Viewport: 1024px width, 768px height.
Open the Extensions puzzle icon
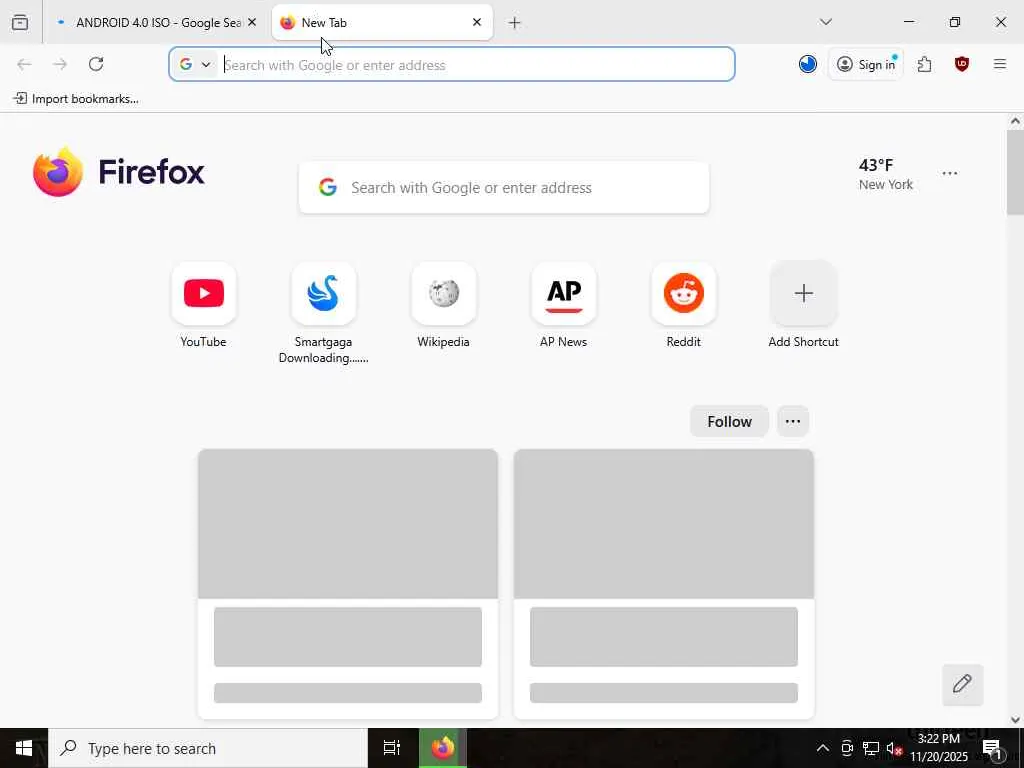(x=924, y=64)
